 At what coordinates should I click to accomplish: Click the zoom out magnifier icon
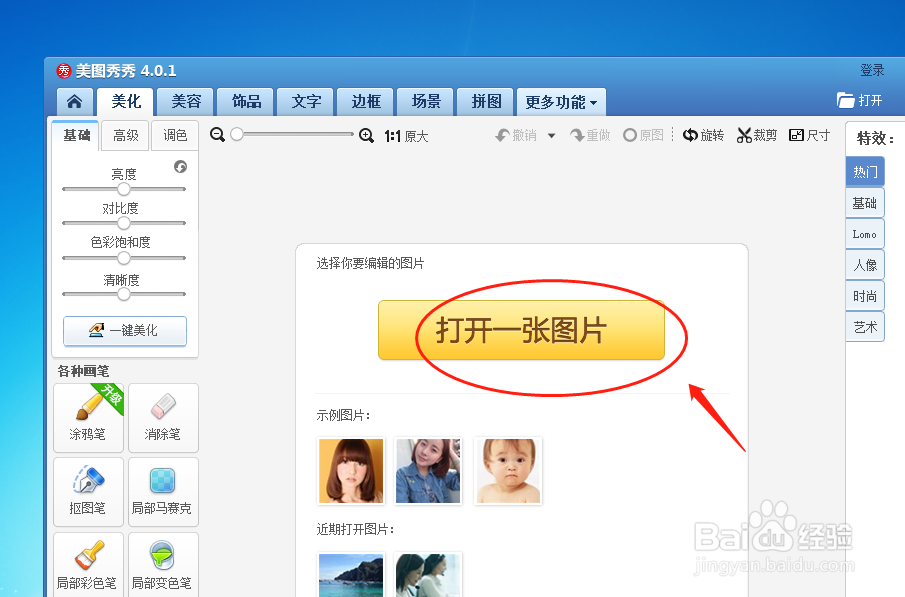(218, 135)
